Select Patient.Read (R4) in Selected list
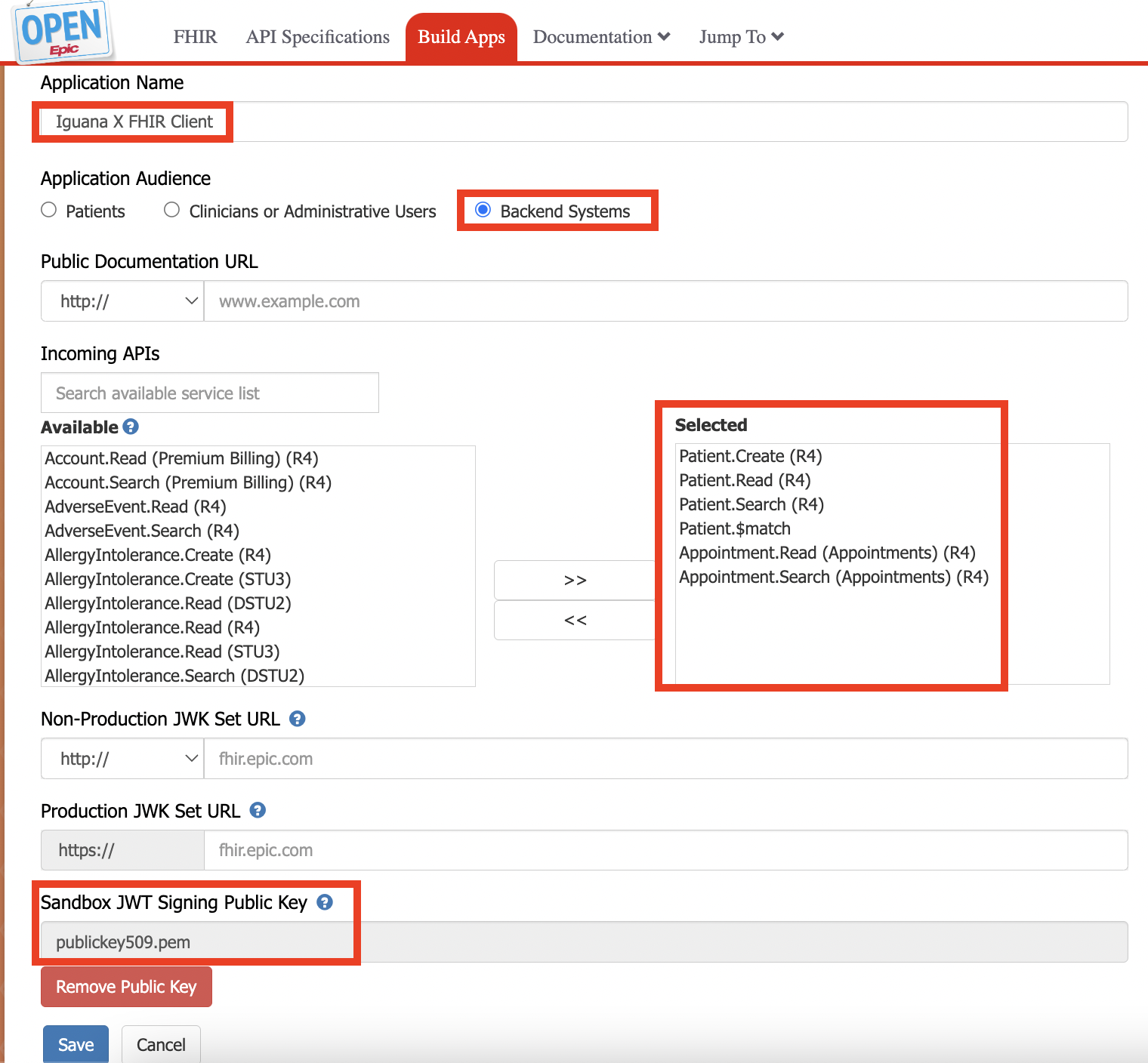1148x1063 pixels. click(892, 480)
